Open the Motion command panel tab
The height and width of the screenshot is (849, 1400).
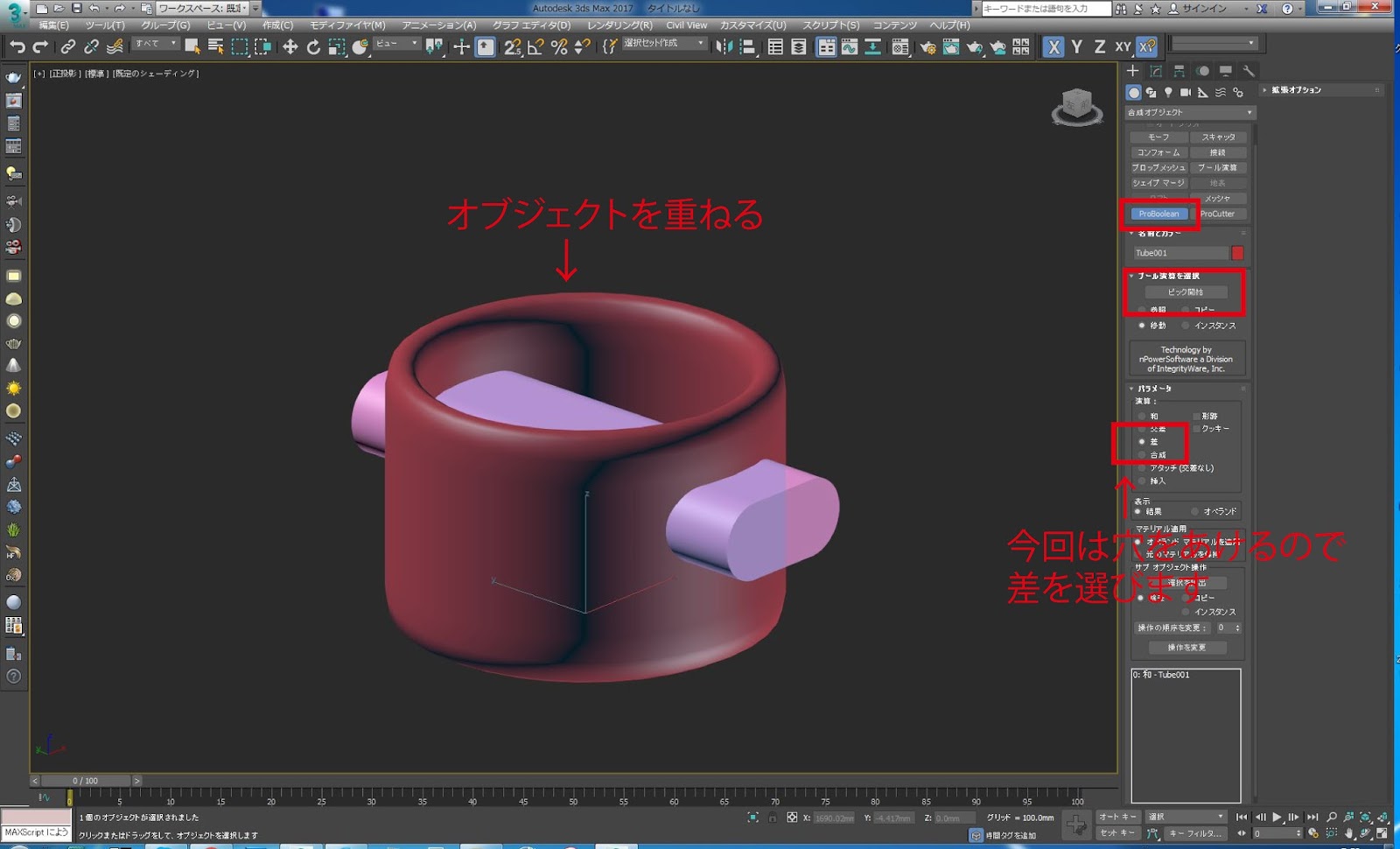1203,71
